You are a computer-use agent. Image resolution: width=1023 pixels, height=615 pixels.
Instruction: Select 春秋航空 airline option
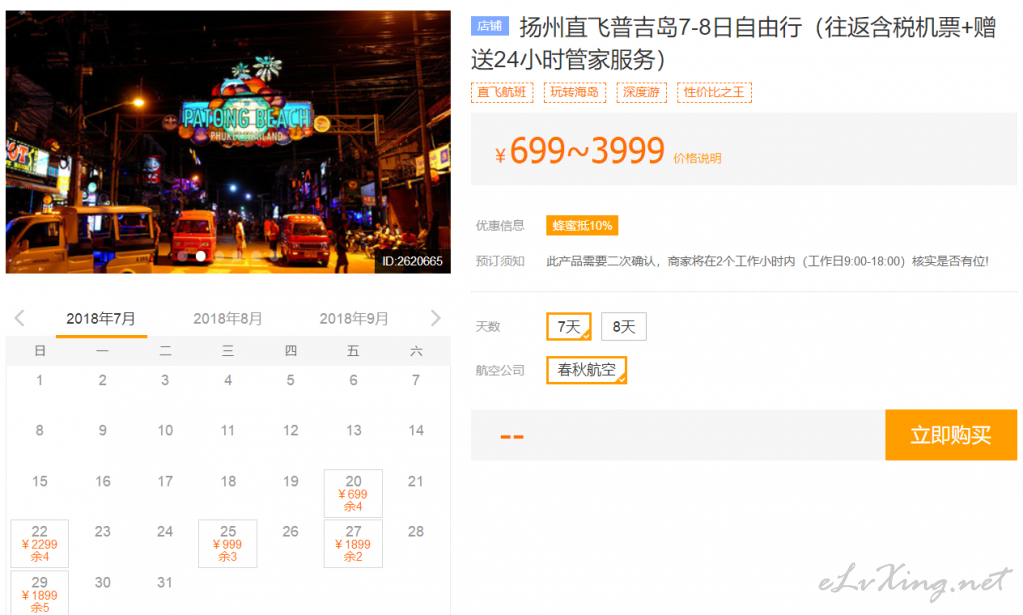[587, 370]
